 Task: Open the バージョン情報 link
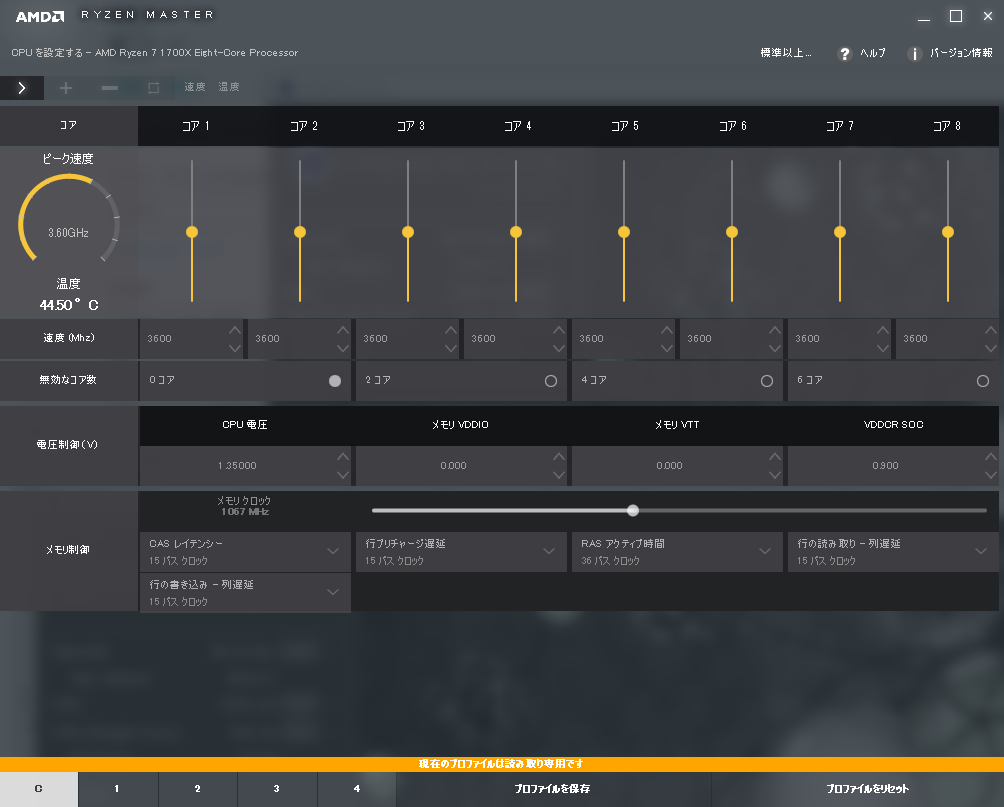pos(961,53)
